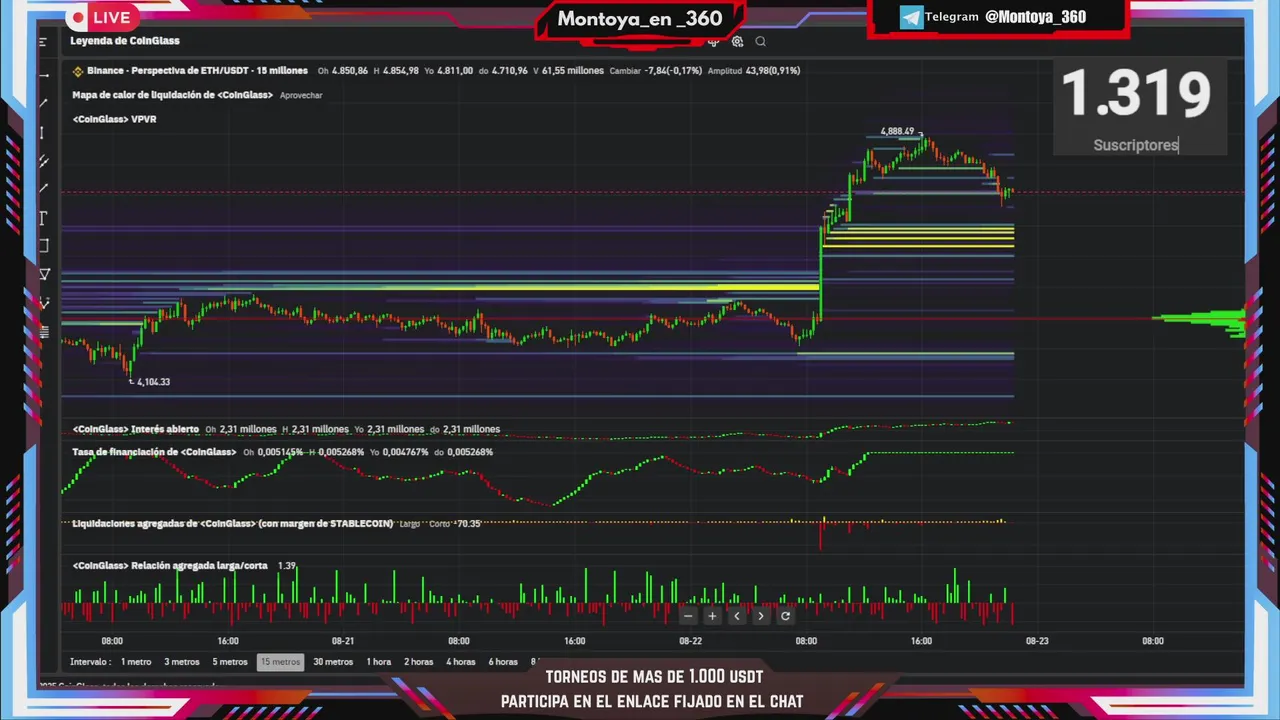Select the horizontal line drawing tool
The width and height of the screenshot is (1280, 720).
(x=43, y=76)
